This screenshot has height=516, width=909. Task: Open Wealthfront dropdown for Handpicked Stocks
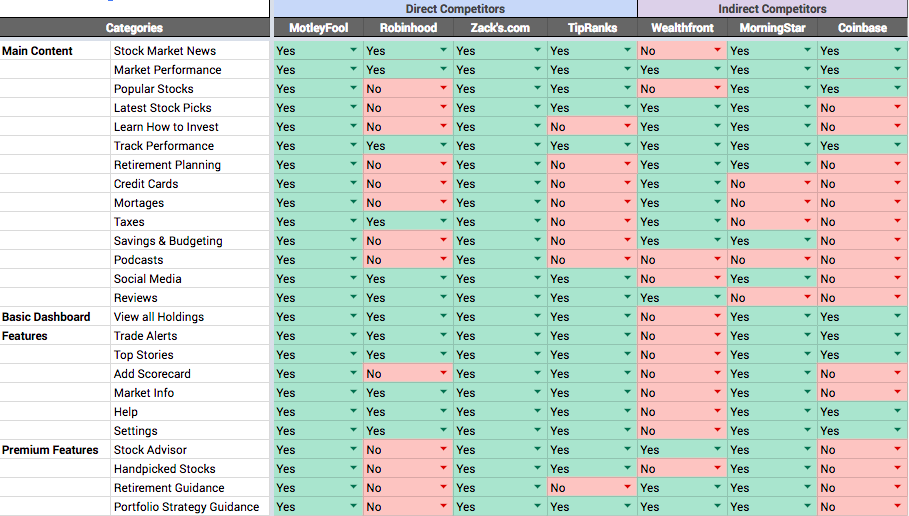click(x=717, y=468)
